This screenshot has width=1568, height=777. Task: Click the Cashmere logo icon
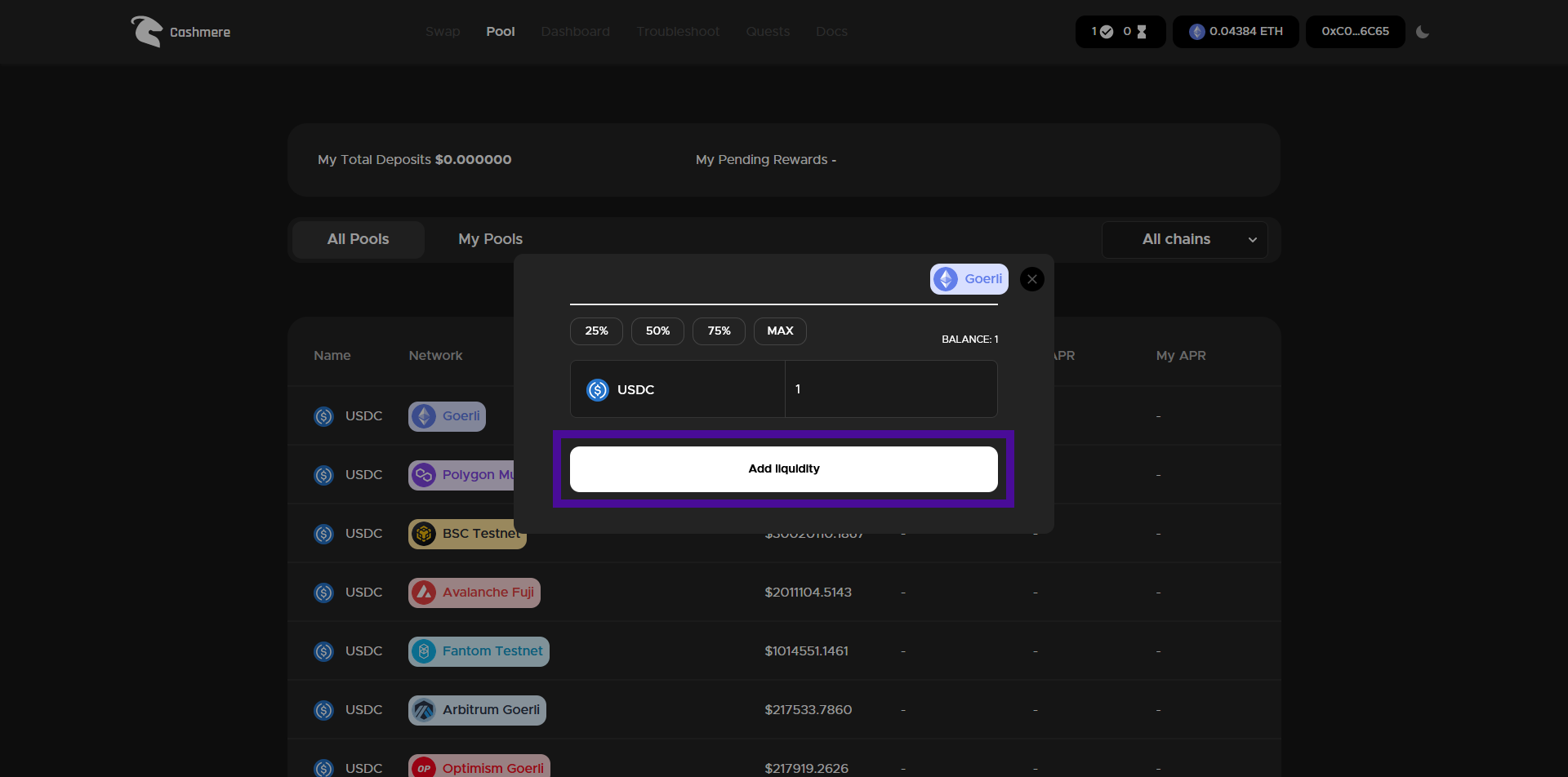[147, 32]
